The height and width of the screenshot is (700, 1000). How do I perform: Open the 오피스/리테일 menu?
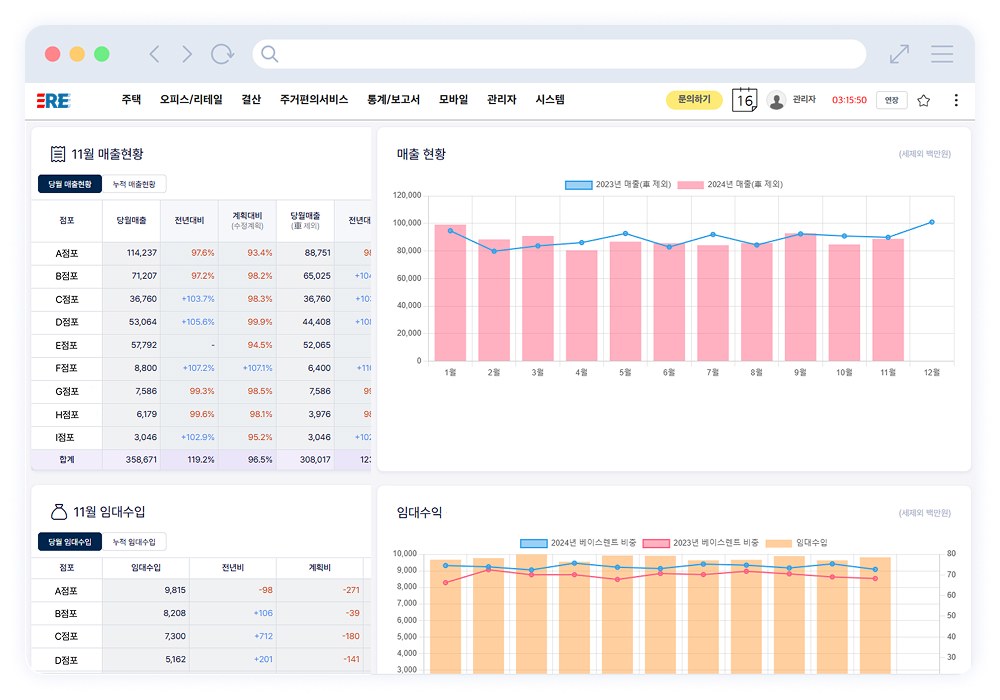(x=191, y=99)
